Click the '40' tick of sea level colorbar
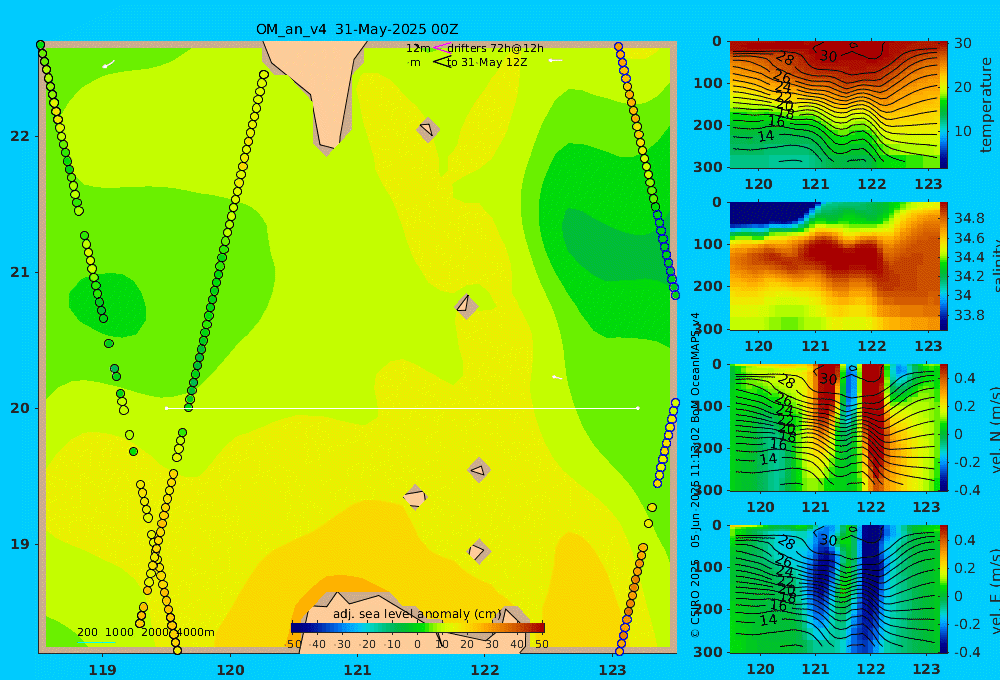Screen dimensions: 1000x680 (517, 644)
